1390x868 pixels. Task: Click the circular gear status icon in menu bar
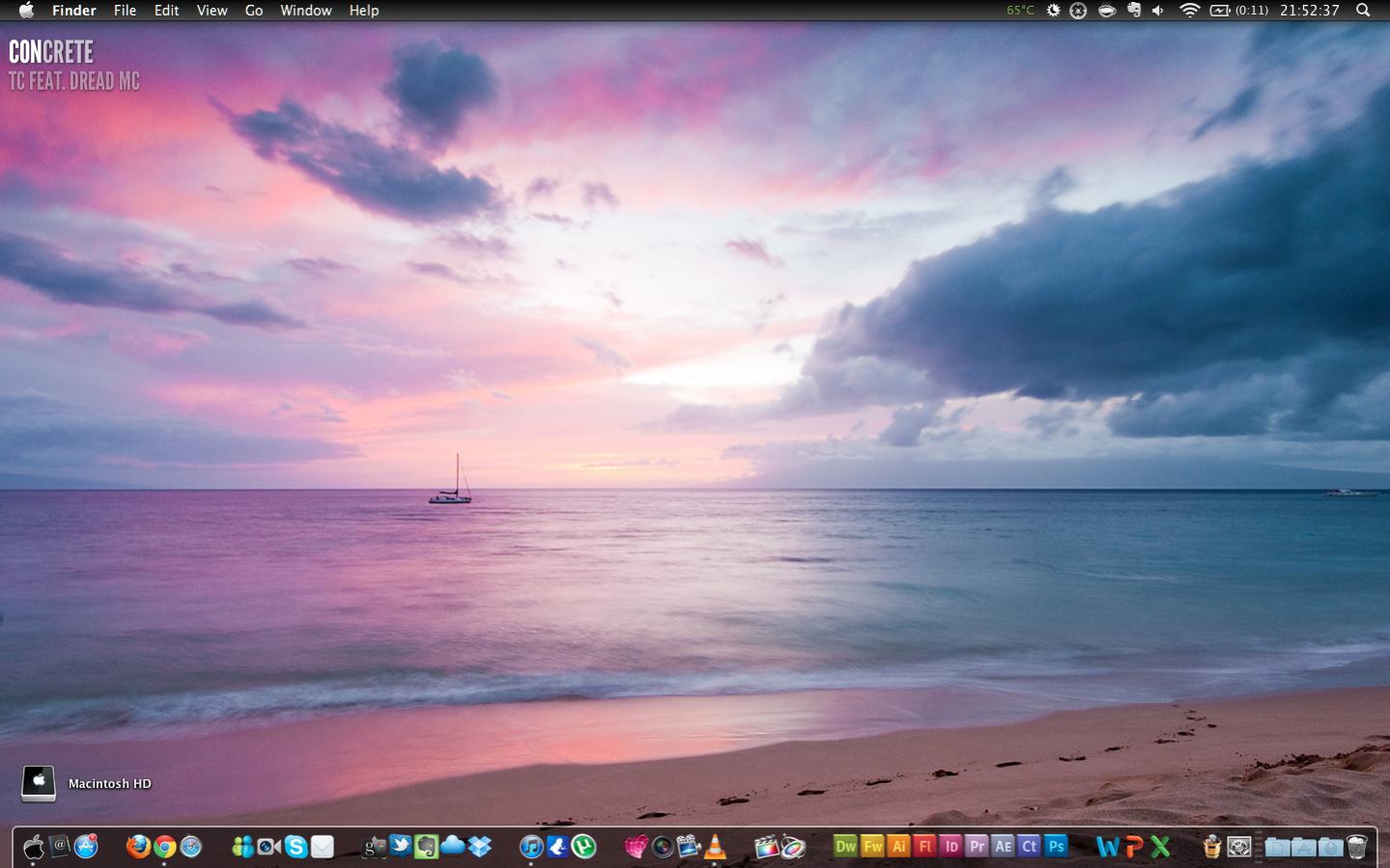point(1079,10)
